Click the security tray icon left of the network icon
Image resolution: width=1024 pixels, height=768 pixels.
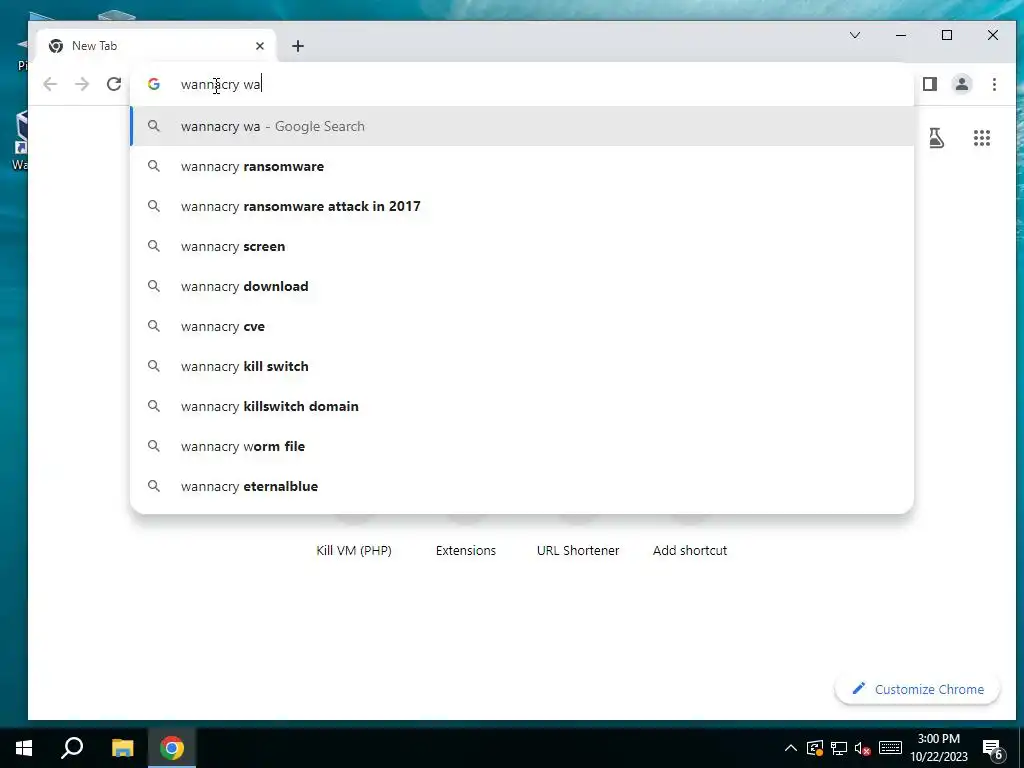814,748
